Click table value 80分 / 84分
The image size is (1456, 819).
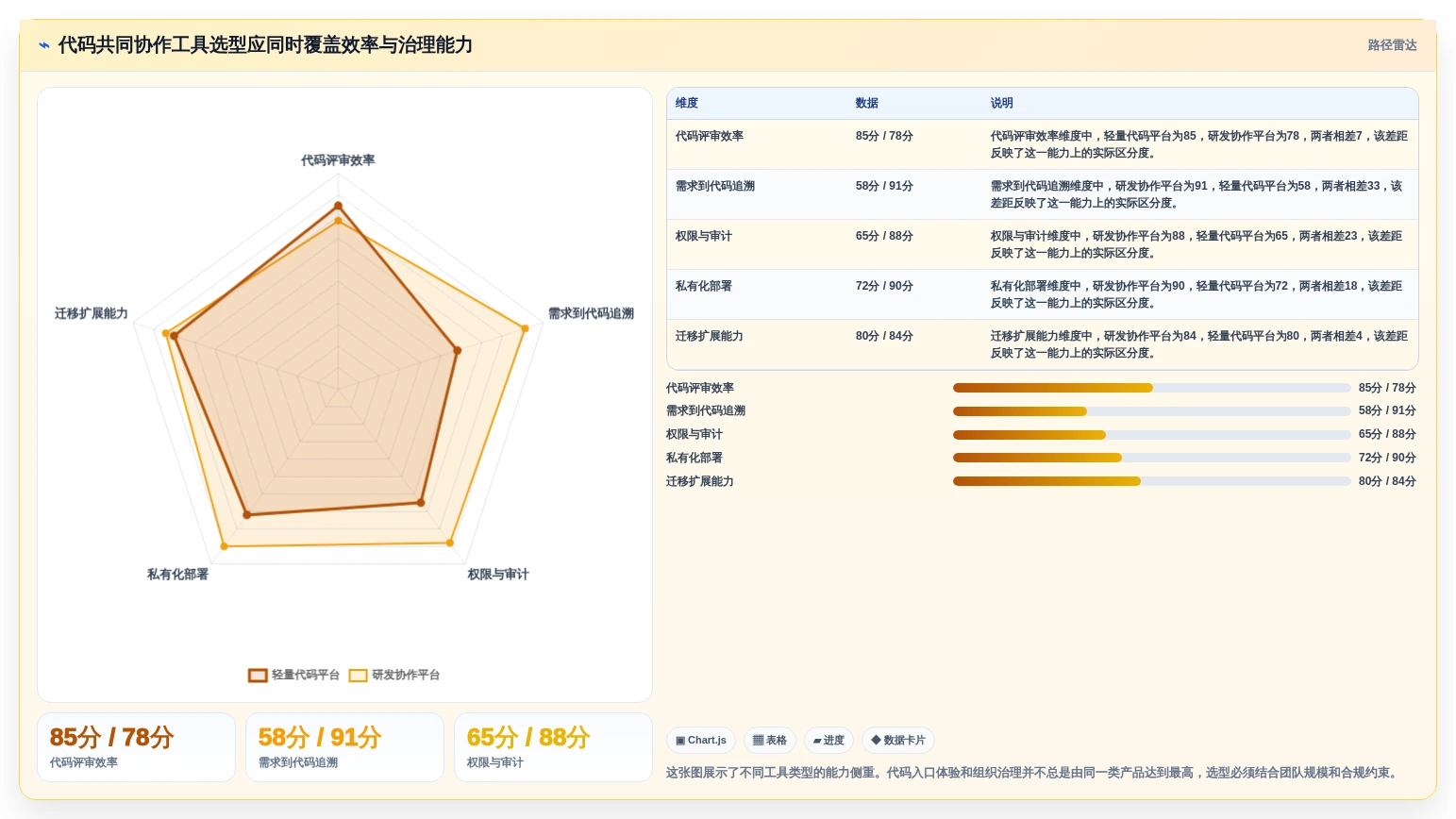pos(884,336)
